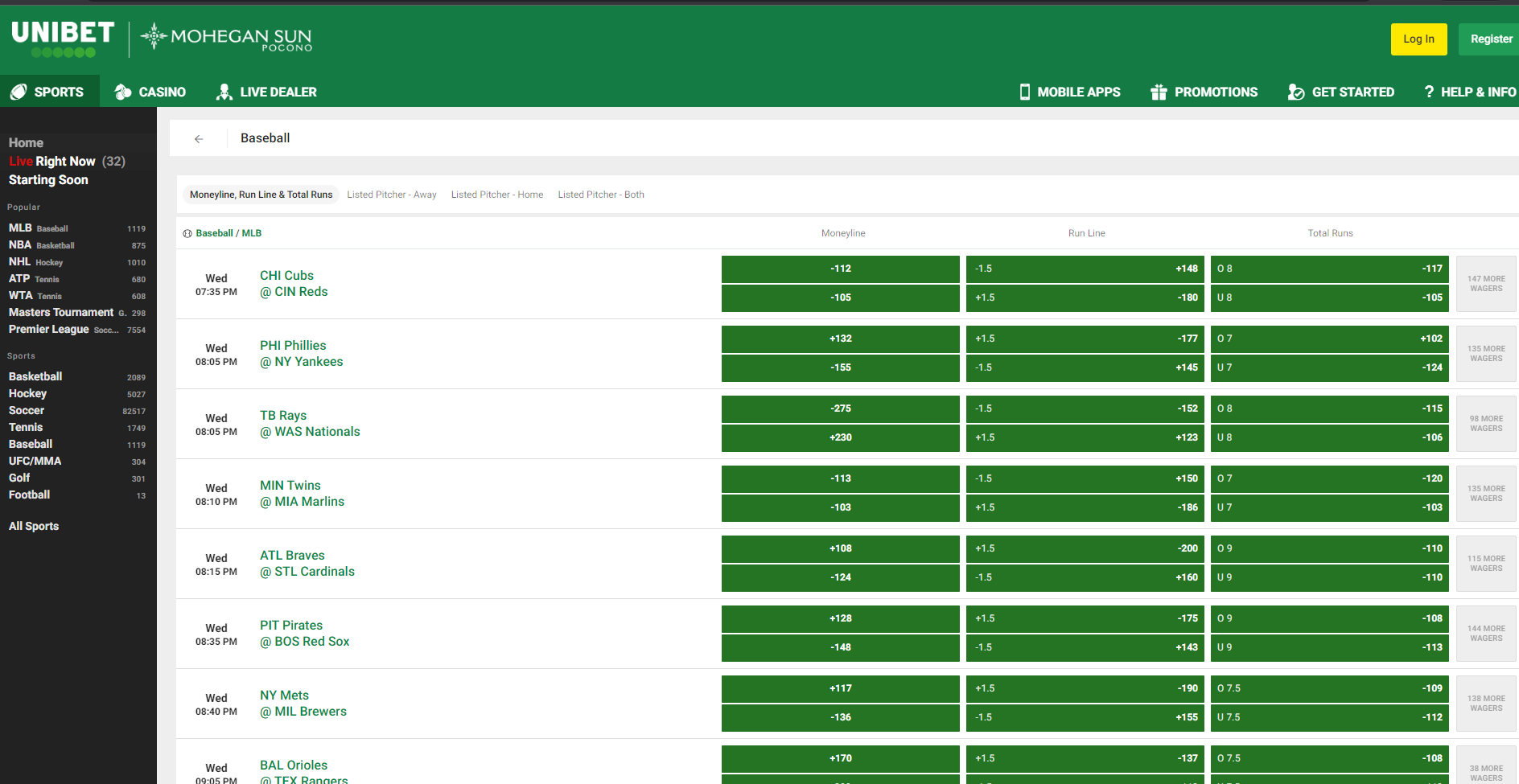Image resolution: width=1519 pixels, height=784 pixels.
Task: Bet CHI Cubs run line -1.5 +148
Action: [1085, 269]
